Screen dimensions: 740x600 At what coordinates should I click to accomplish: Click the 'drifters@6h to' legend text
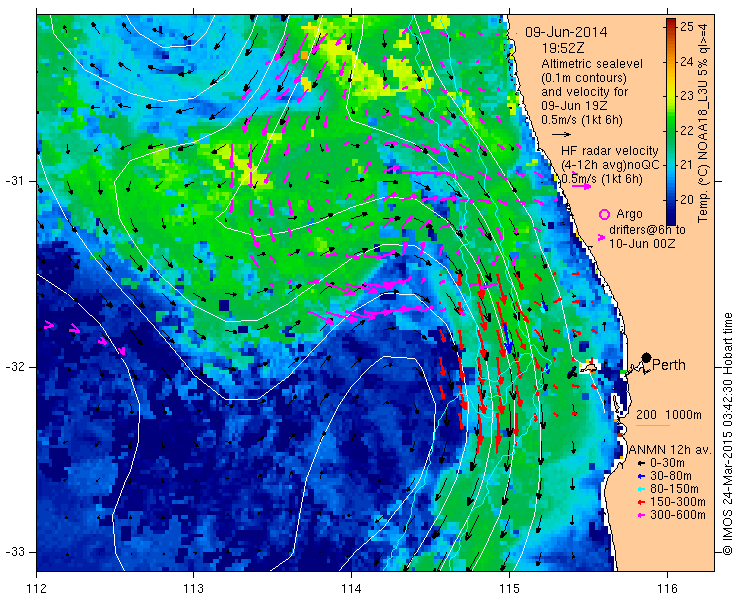(x=647, y=230)
